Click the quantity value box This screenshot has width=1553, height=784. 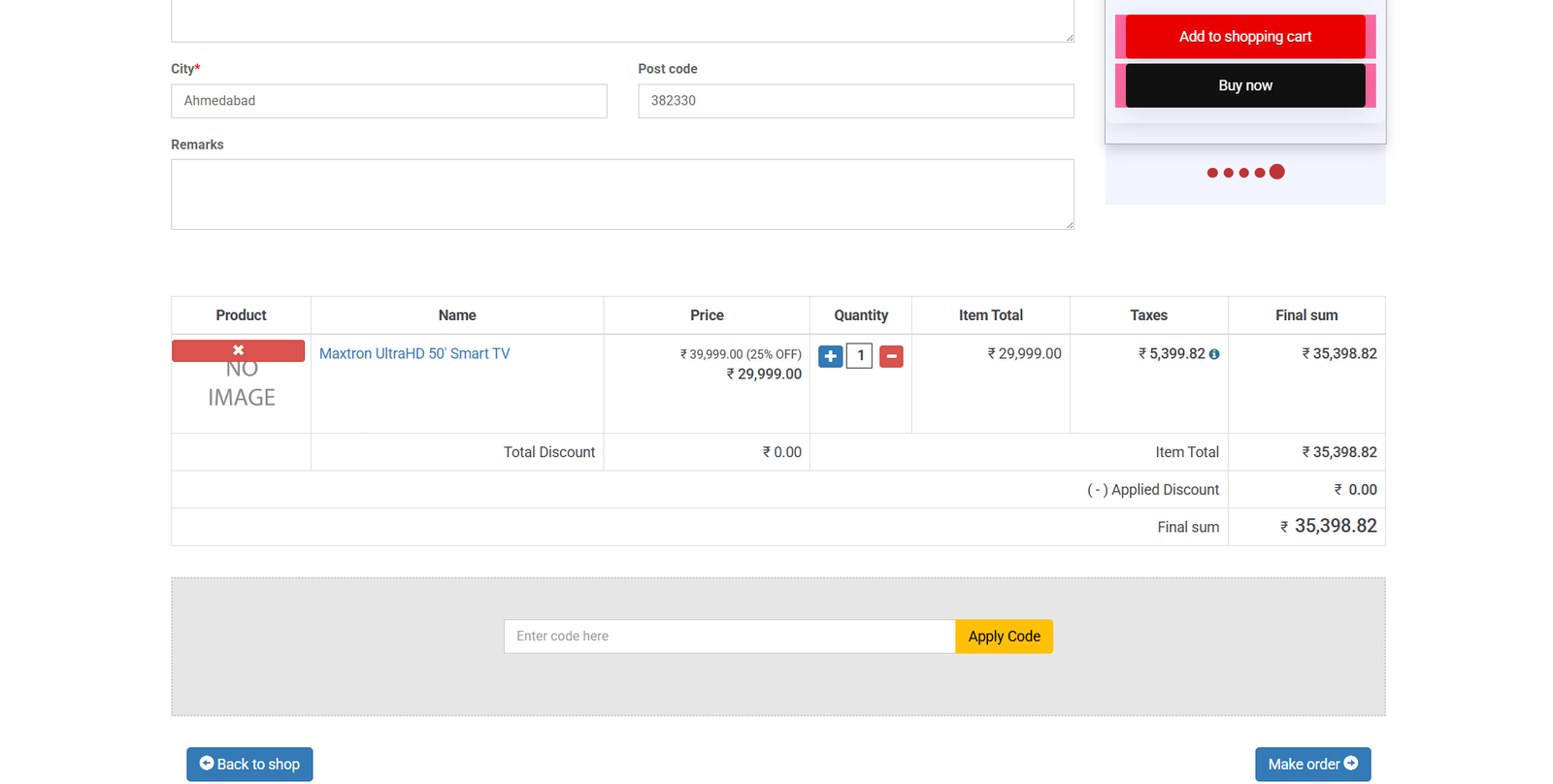click(860, 356)
